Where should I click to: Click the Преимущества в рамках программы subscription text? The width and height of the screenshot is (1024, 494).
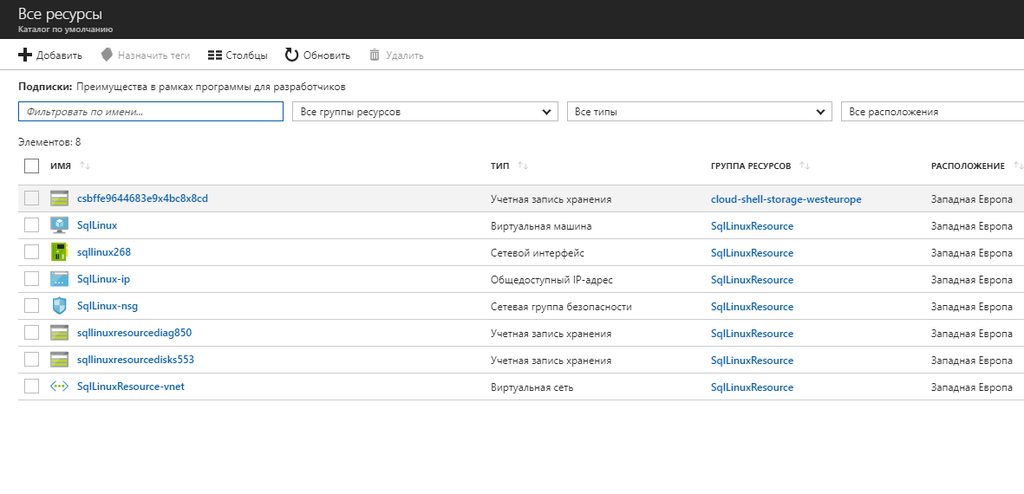click(x=211, y=86)
